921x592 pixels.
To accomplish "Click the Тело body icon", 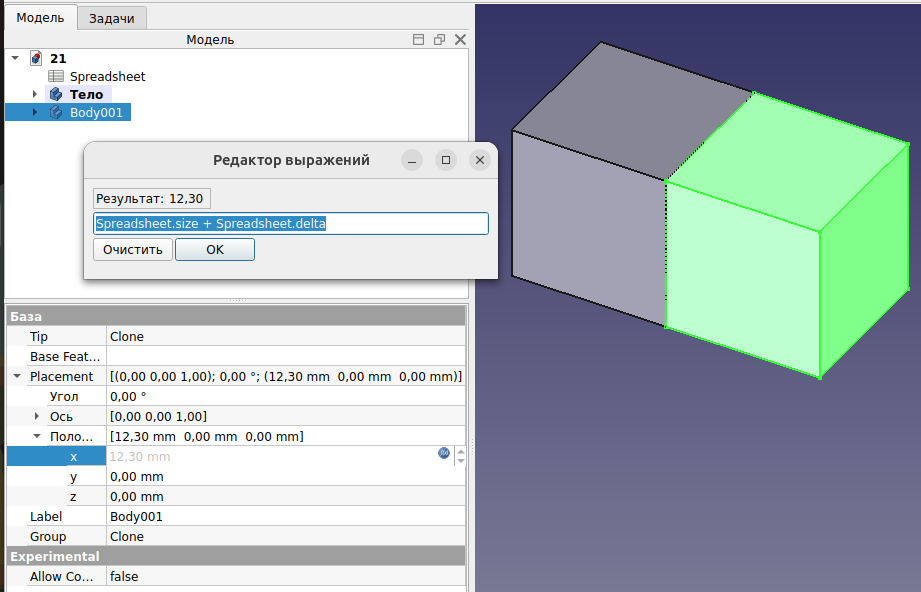I will click(x=56, y=94).
